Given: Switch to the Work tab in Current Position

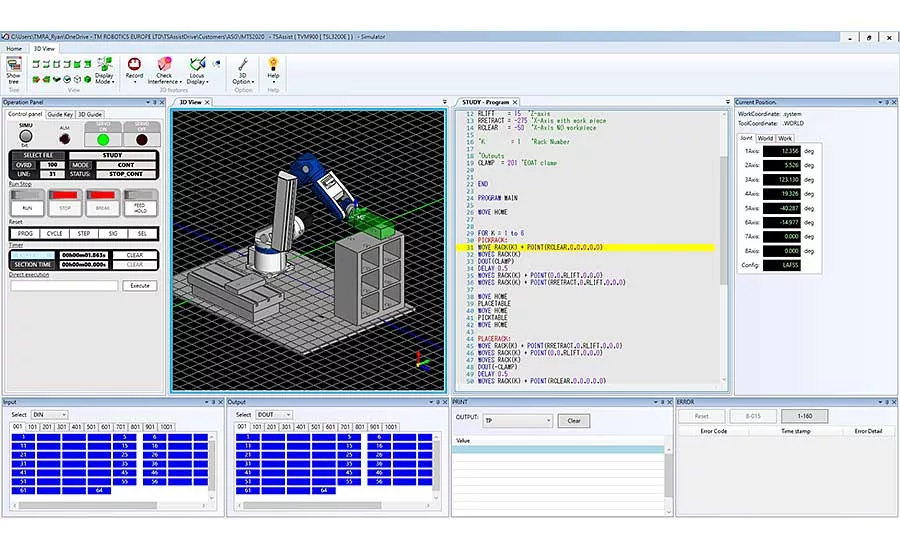Looking at the screenshot, I should (785, 138).
